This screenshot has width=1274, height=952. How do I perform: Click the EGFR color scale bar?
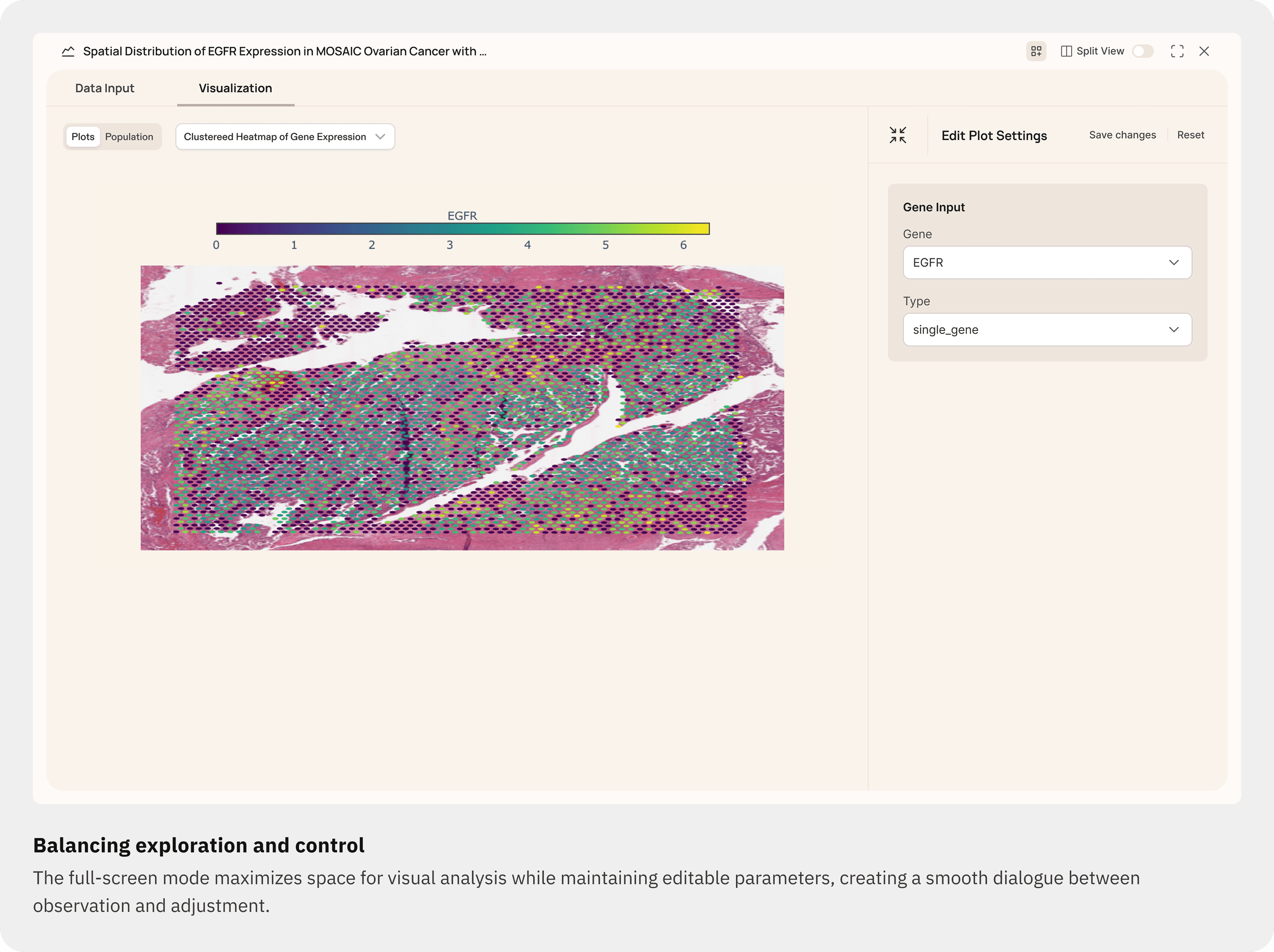(x=463, y=229)
